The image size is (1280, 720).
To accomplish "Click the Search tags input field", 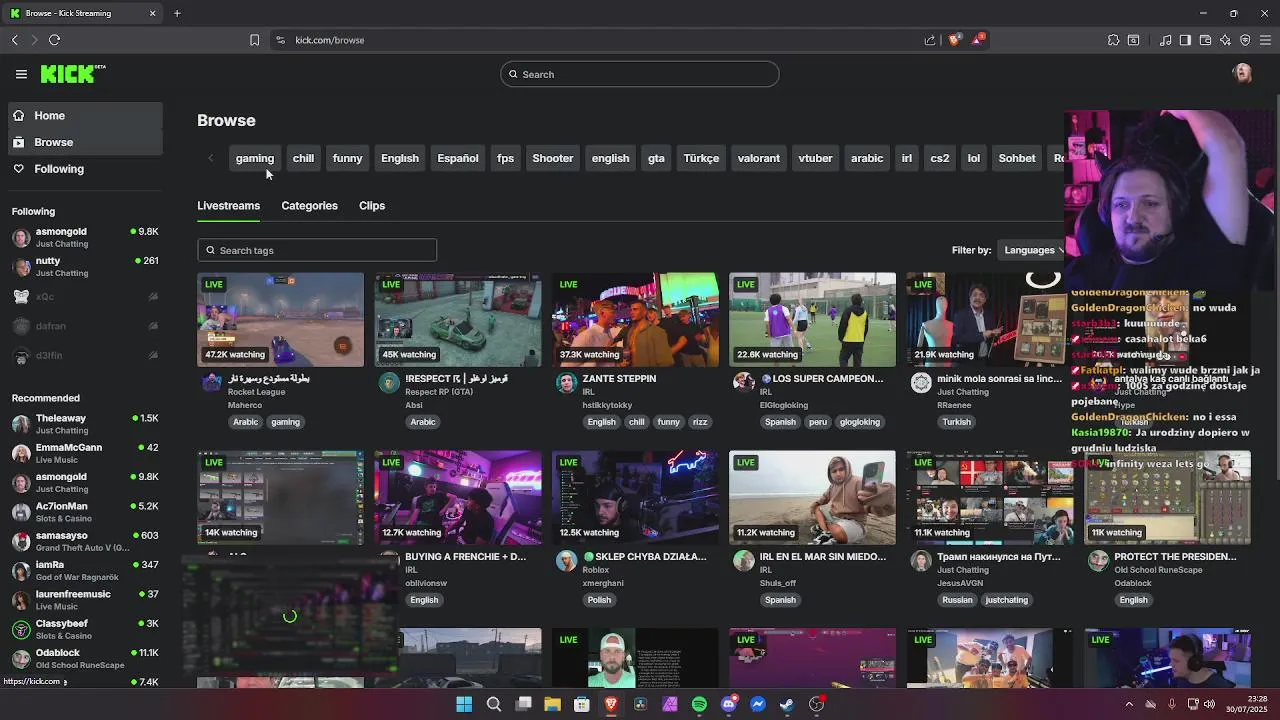I will [x=317, y=250].
